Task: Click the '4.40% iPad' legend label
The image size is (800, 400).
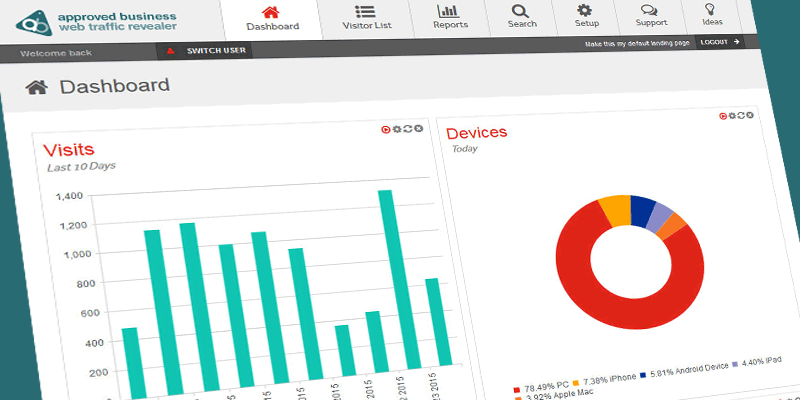Action: 761,361
